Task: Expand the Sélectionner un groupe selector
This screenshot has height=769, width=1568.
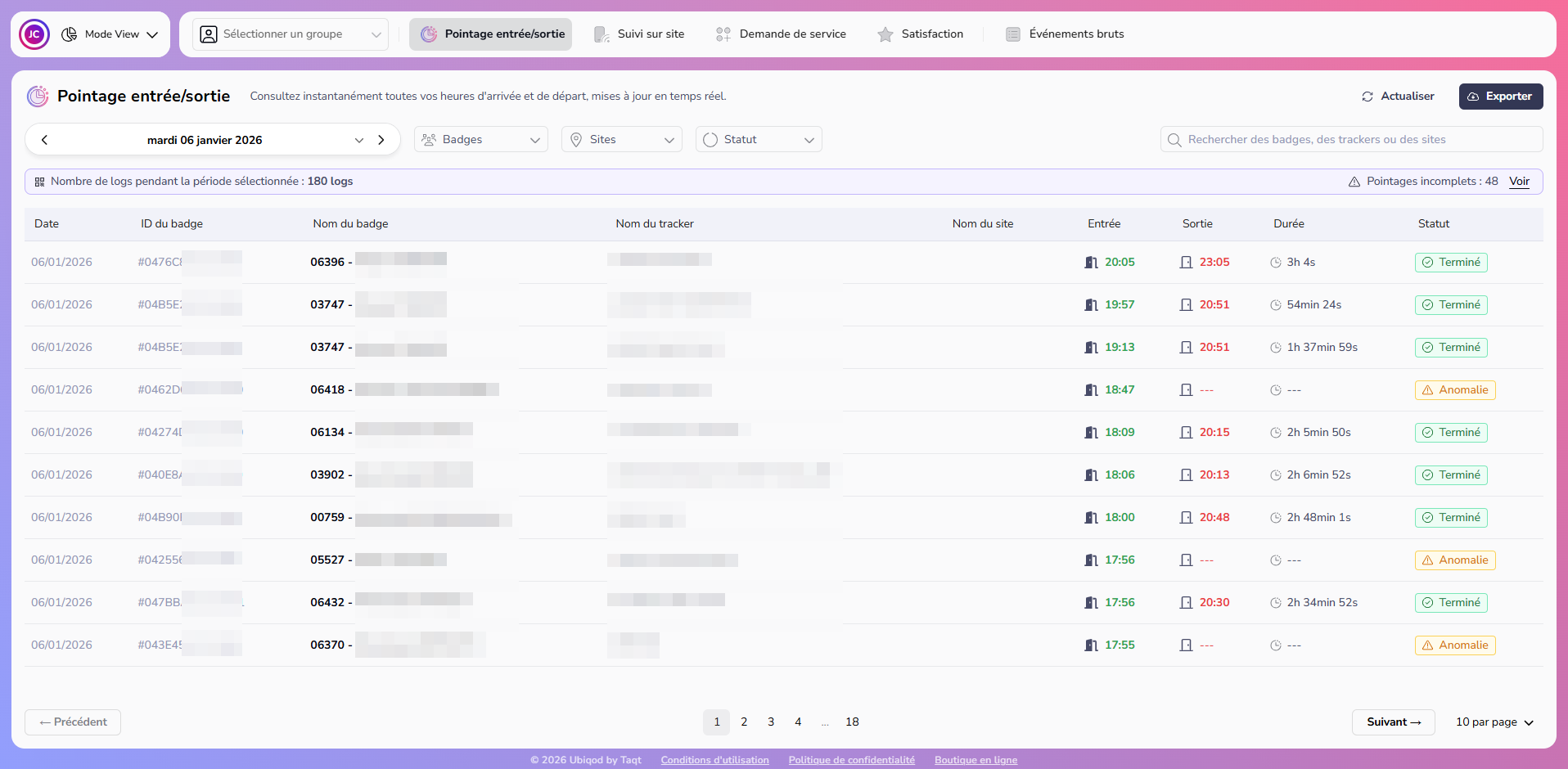Action: coord(291,34)
